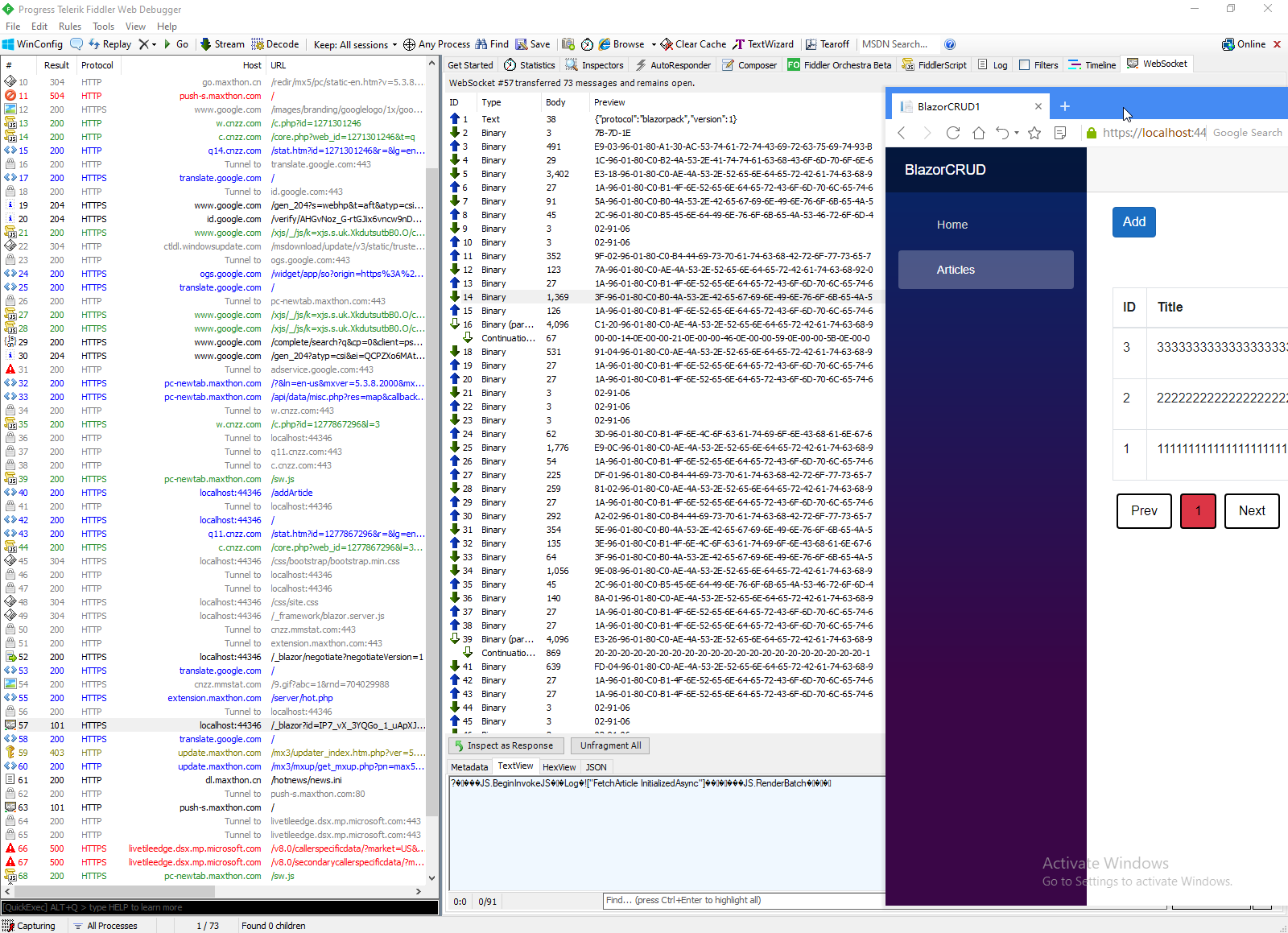The image size is (1288, 933).
Task: Open the View menu
Action: 136,27
